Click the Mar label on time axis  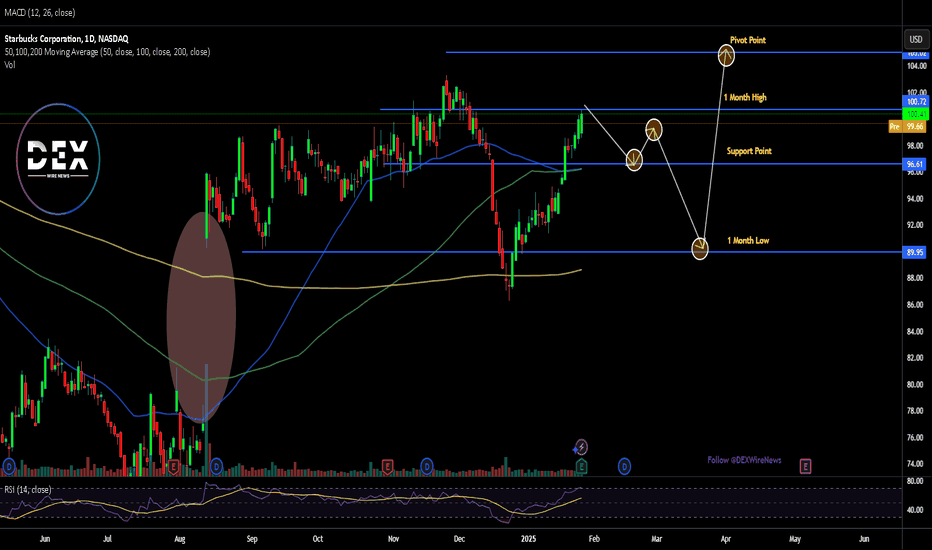[x=657, y=539]
